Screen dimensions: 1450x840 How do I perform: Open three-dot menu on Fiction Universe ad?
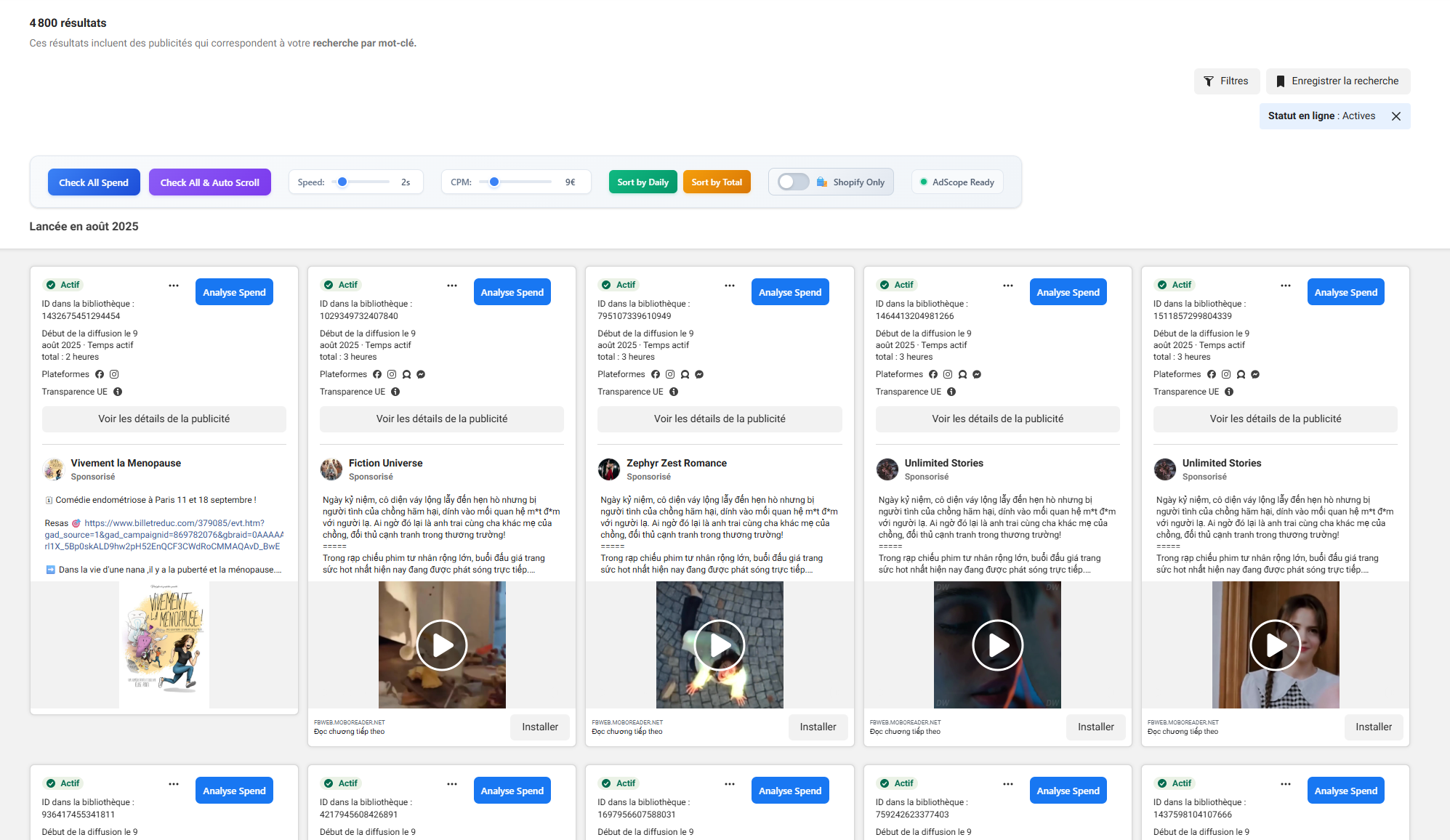(452, 286)
